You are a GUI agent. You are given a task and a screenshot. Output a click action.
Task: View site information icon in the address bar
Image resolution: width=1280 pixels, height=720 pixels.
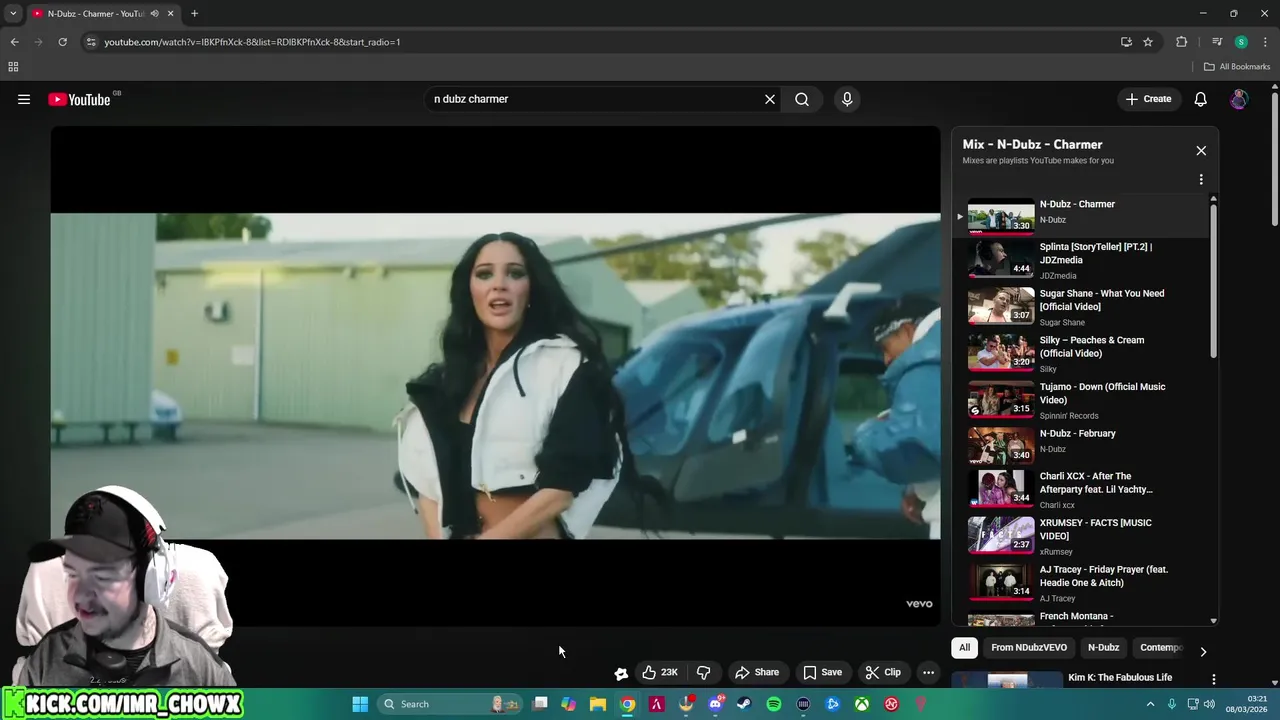(x=91, y=42)
